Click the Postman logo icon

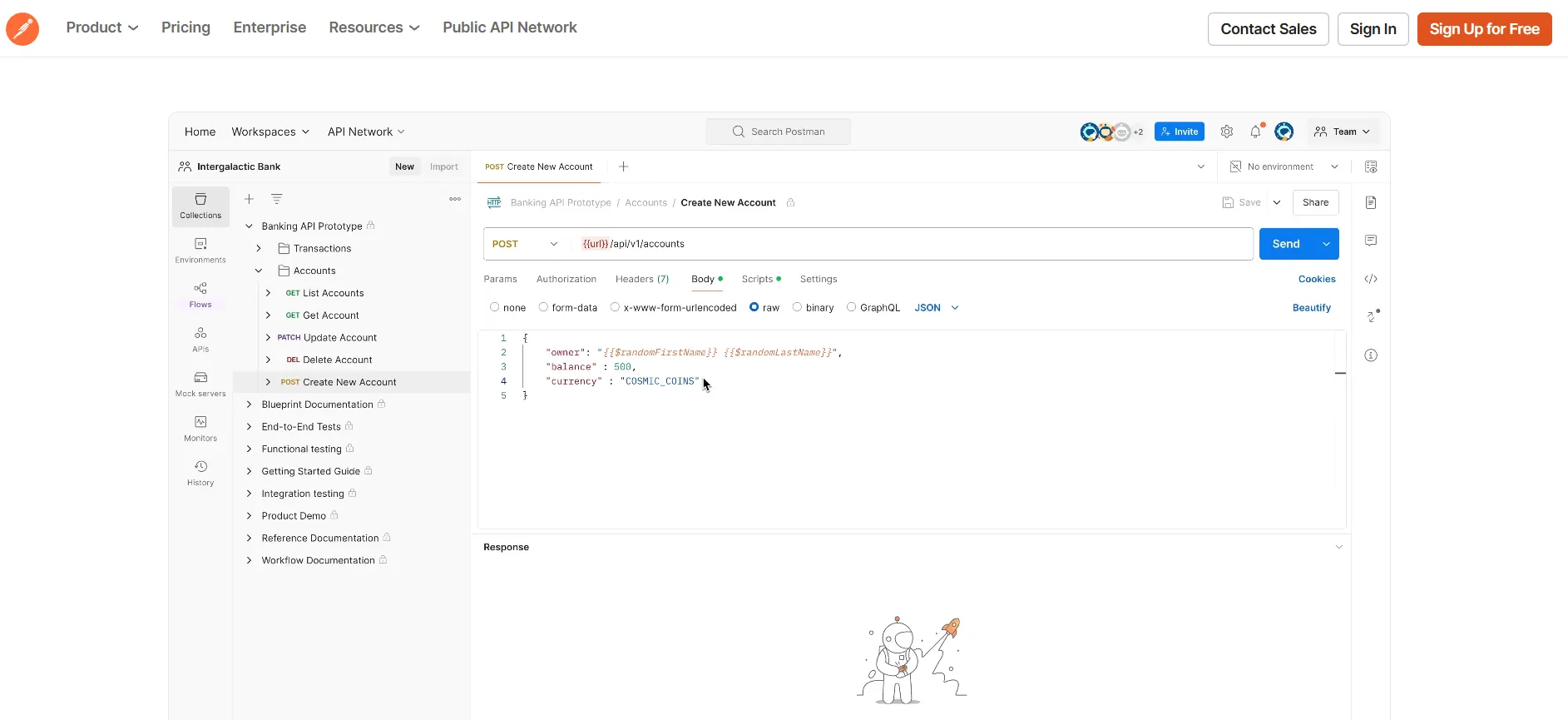(x=22, y=29)
